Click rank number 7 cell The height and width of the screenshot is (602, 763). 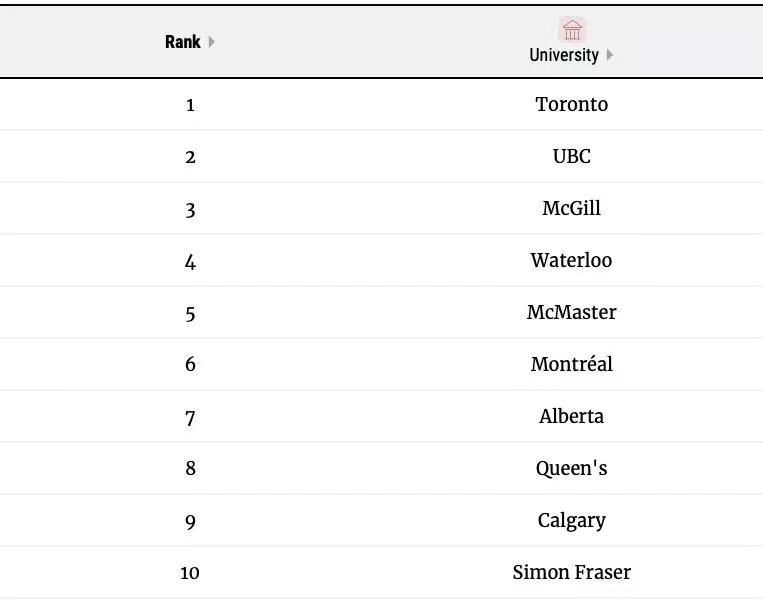pos(190,419)
